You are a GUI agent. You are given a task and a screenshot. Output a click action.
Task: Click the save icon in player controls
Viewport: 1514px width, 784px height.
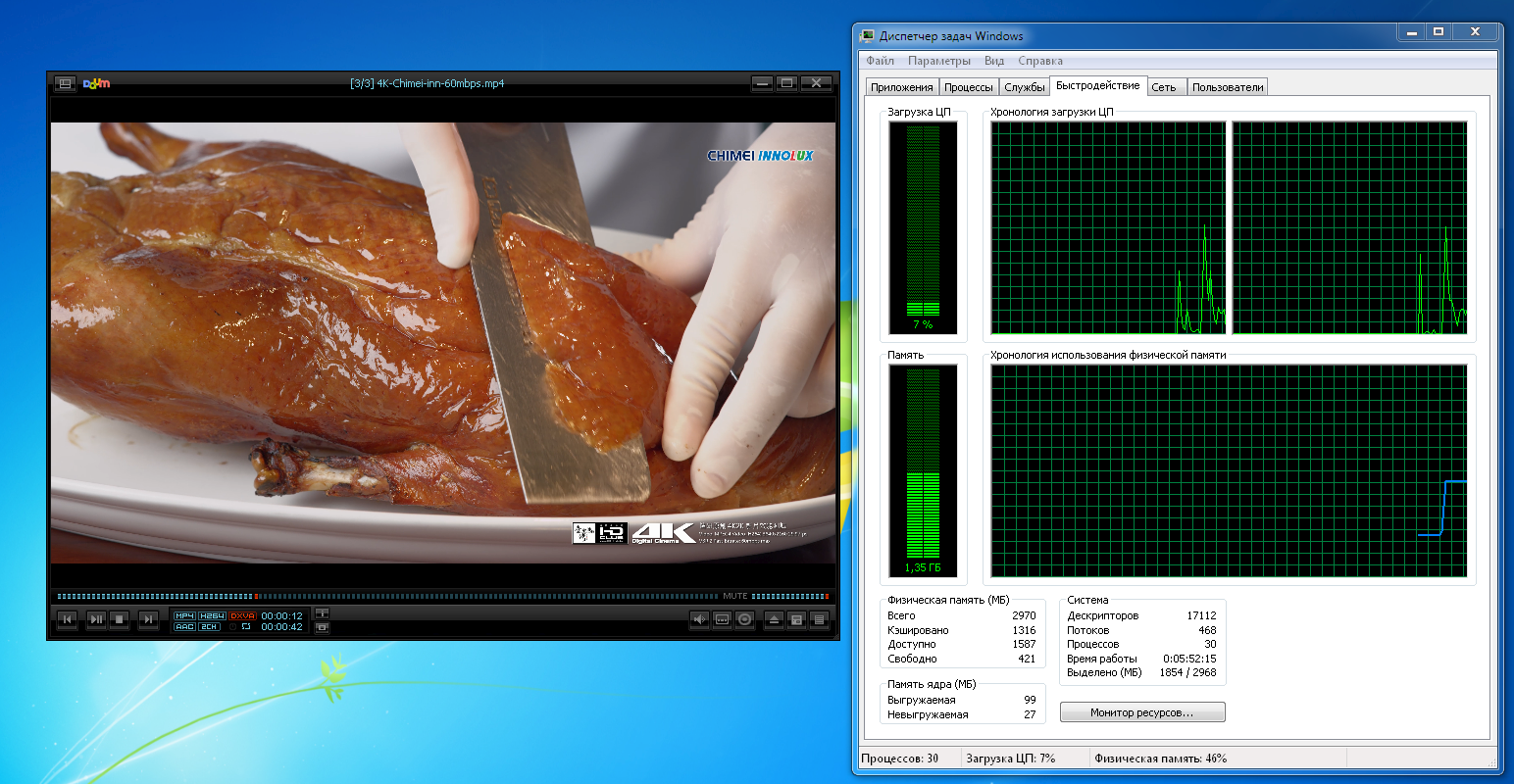click(x=797, y=619)
